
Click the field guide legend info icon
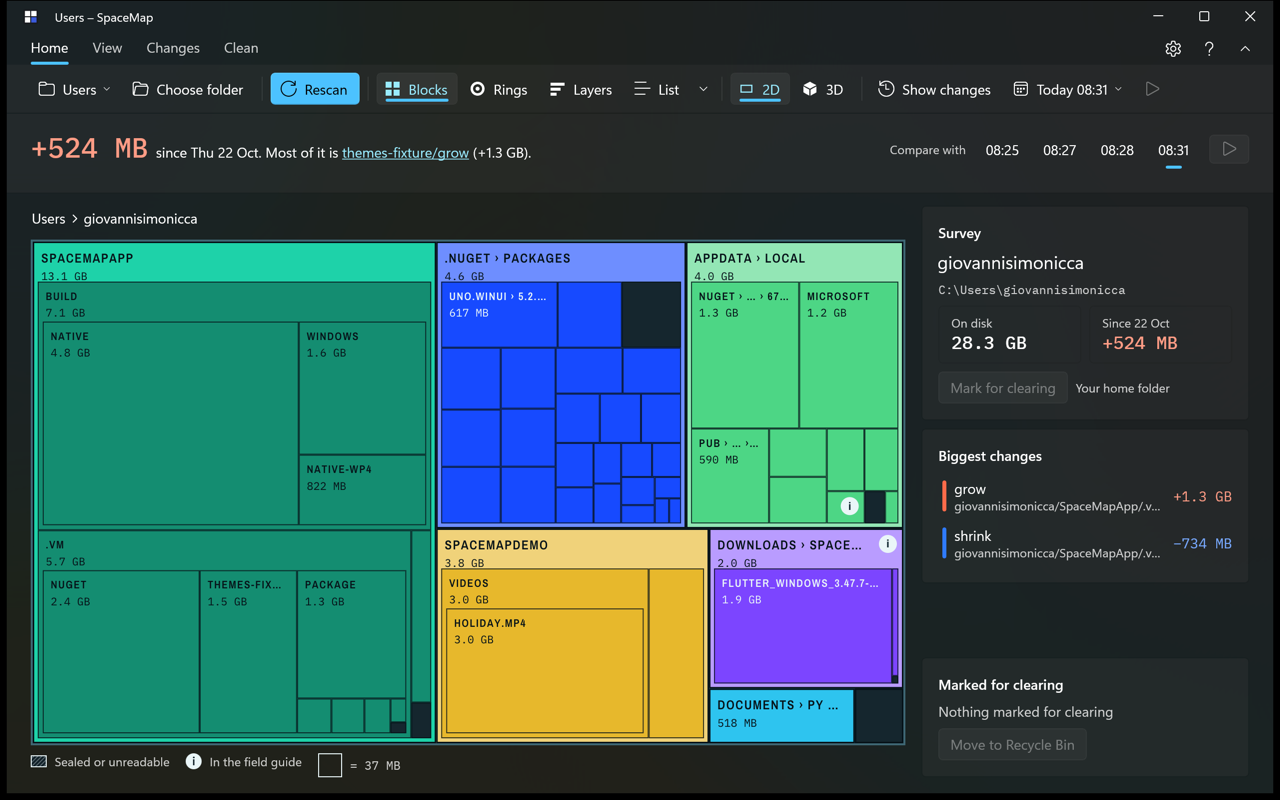click(x=193, y=762)
